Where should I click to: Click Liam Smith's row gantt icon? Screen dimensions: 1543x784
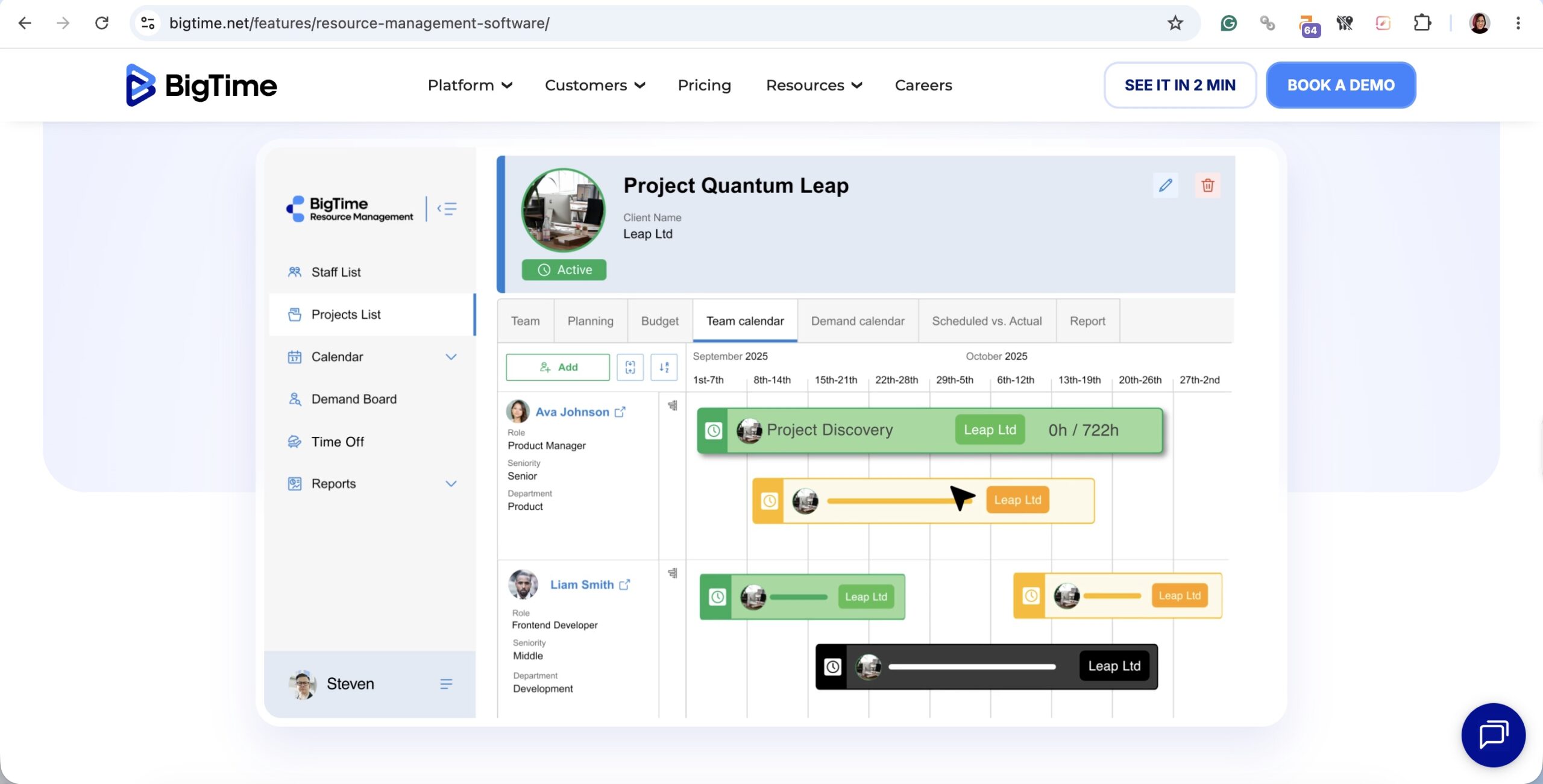point(673,573)
